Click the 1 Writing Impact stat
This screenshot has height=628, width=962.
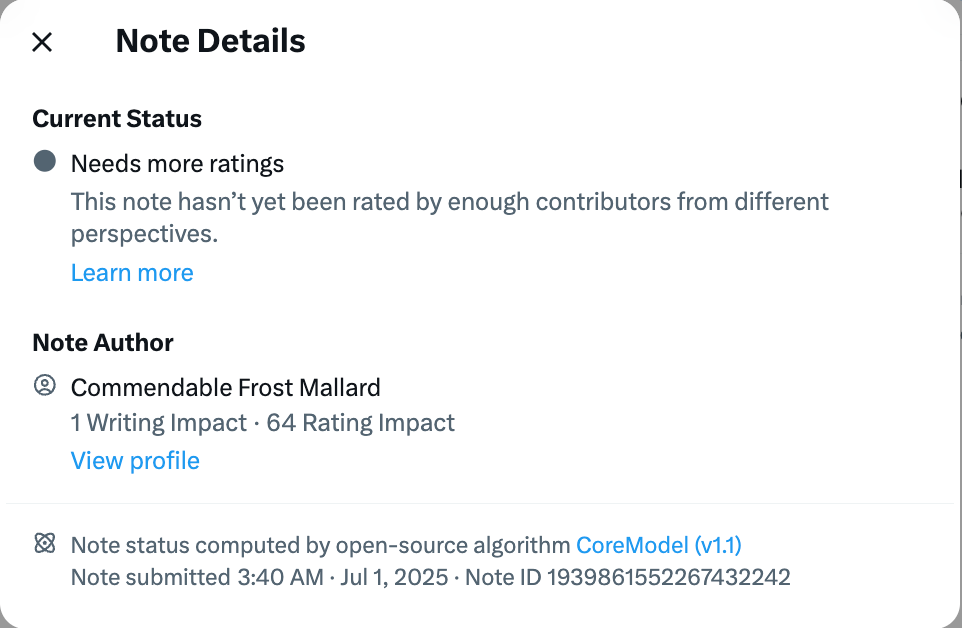click(159, 423)
